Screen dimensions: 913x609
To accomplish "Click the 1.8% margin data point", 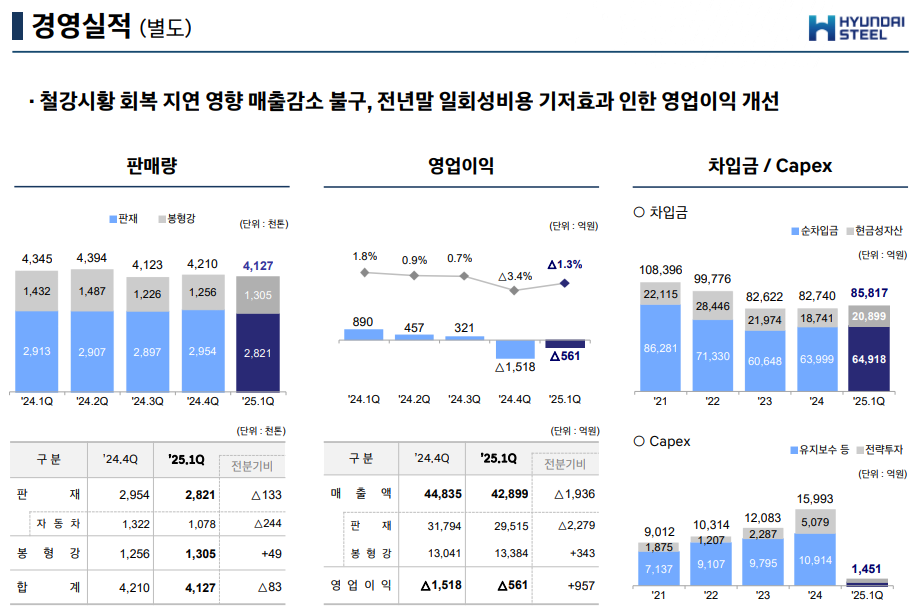I will tap(365, 272).
